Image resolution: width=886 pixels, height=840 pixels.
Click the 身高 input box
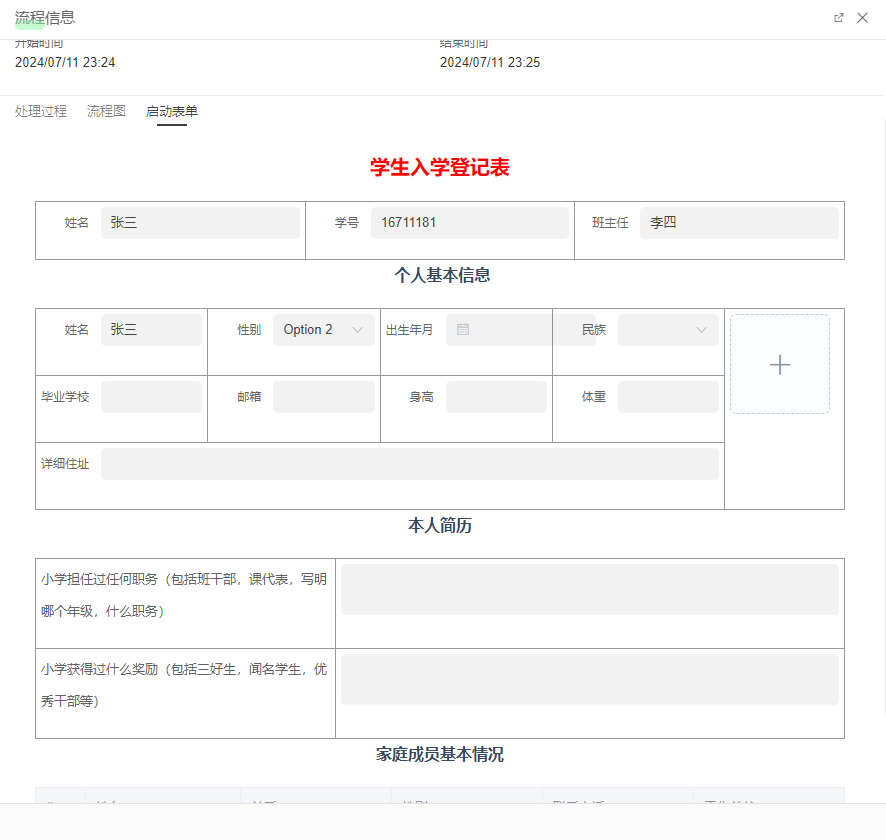[x=497, y=396]
